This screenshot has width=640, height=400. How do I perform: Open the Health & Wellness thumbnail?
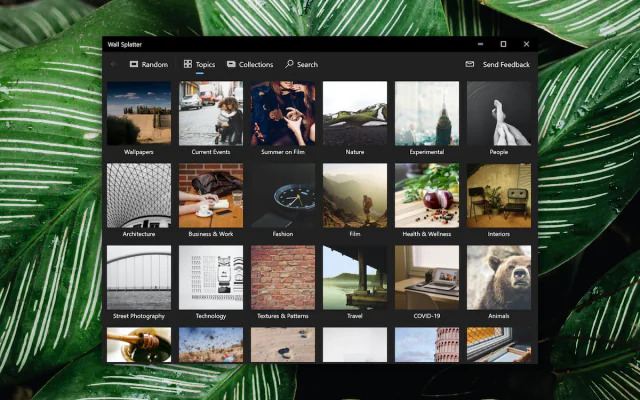point(427,196)
